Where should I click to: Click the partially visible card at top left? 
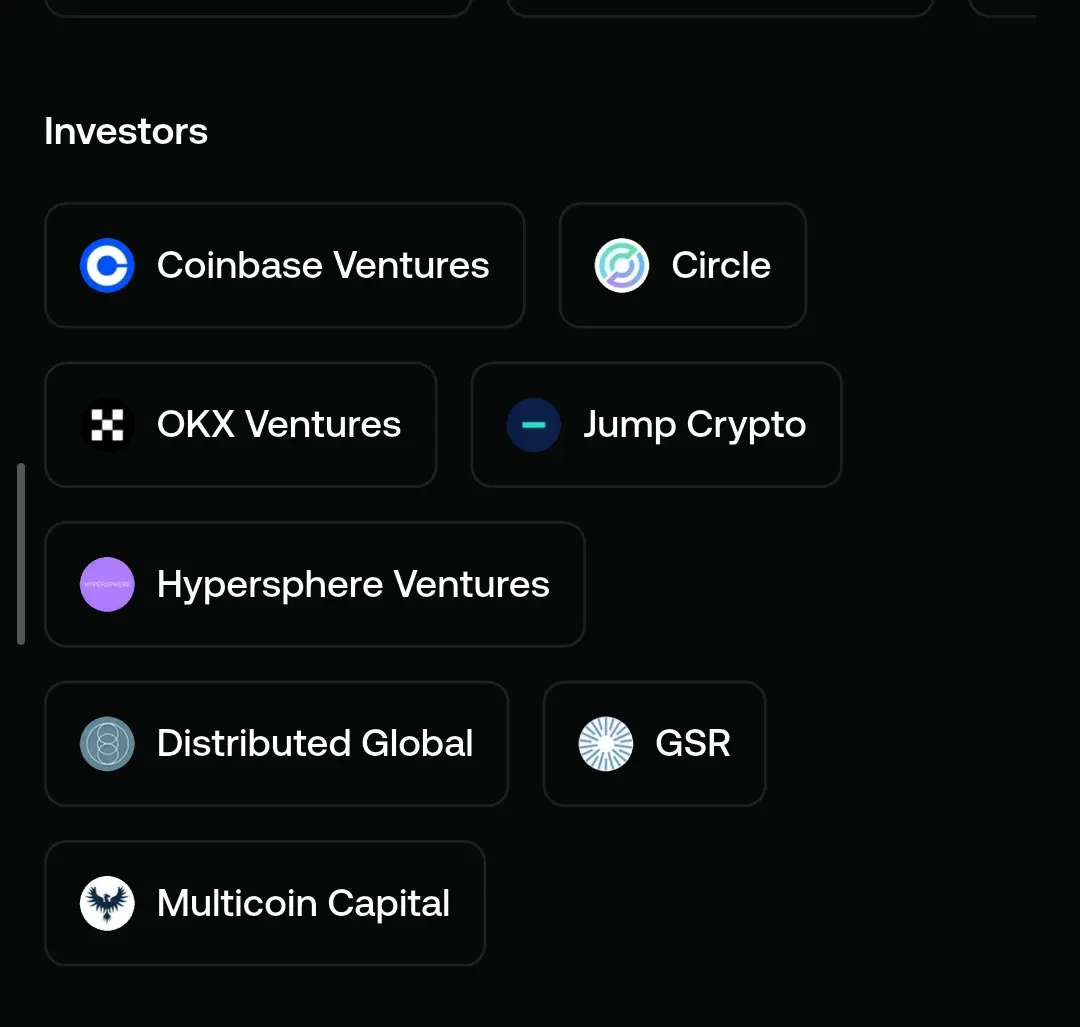point(258,8)
